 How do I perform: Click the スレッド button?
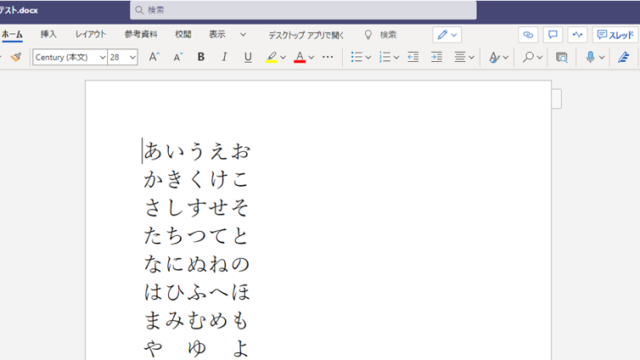click(615, 35)
